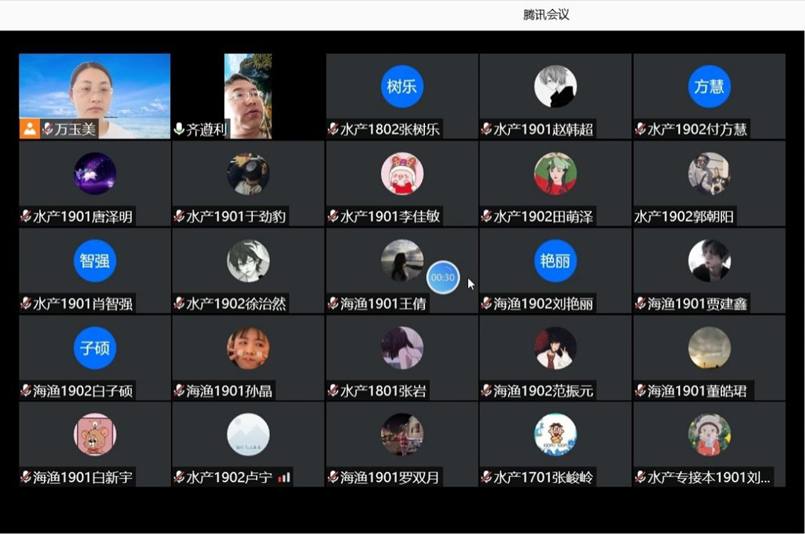Click the blue 子硕 avatar icon
Image resolution: width=805 pixels, height=534 pixels.
click(94, 348)
